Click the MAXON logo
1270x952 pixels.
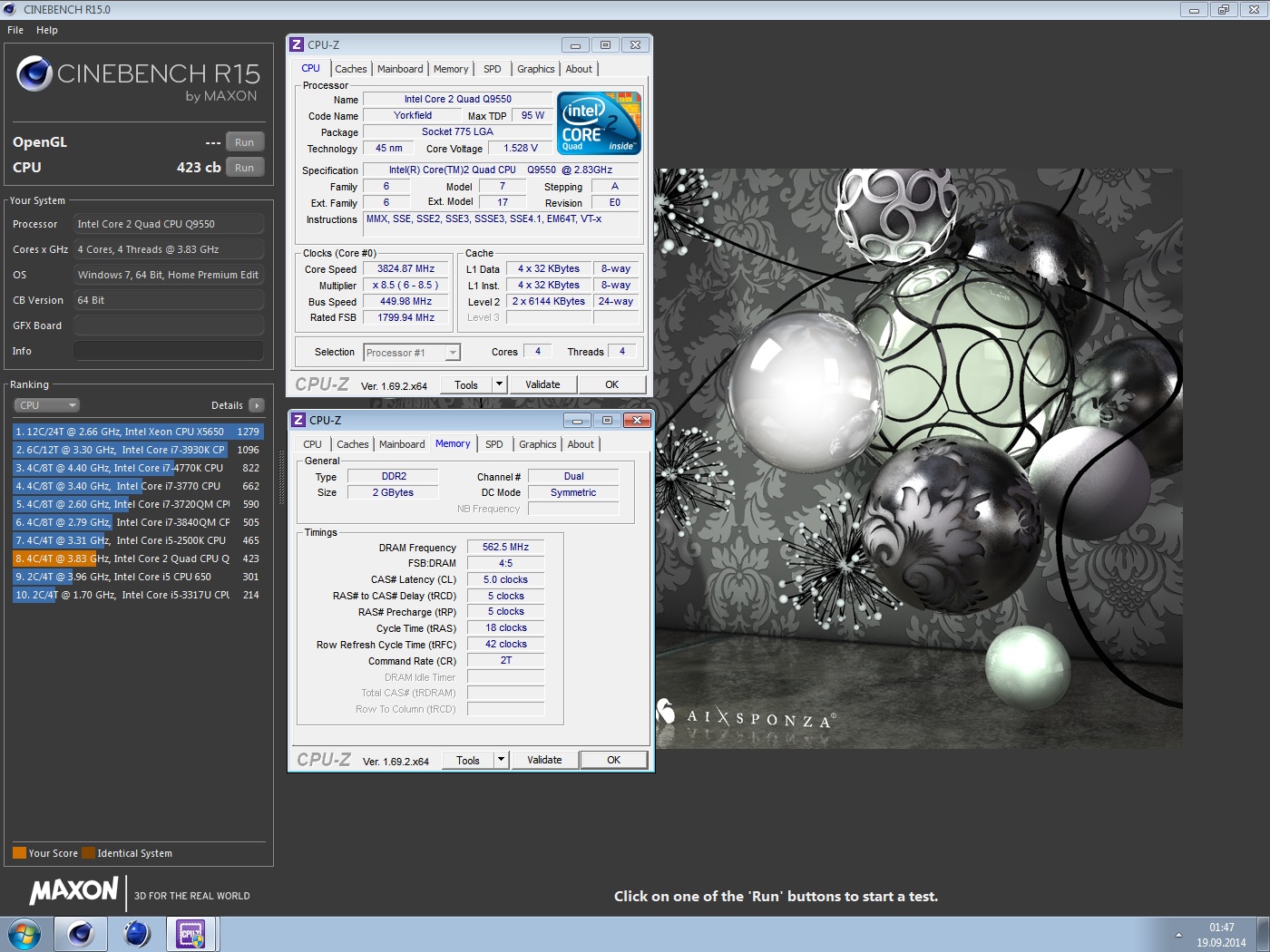pyautogui.click(x=74, y=891)
